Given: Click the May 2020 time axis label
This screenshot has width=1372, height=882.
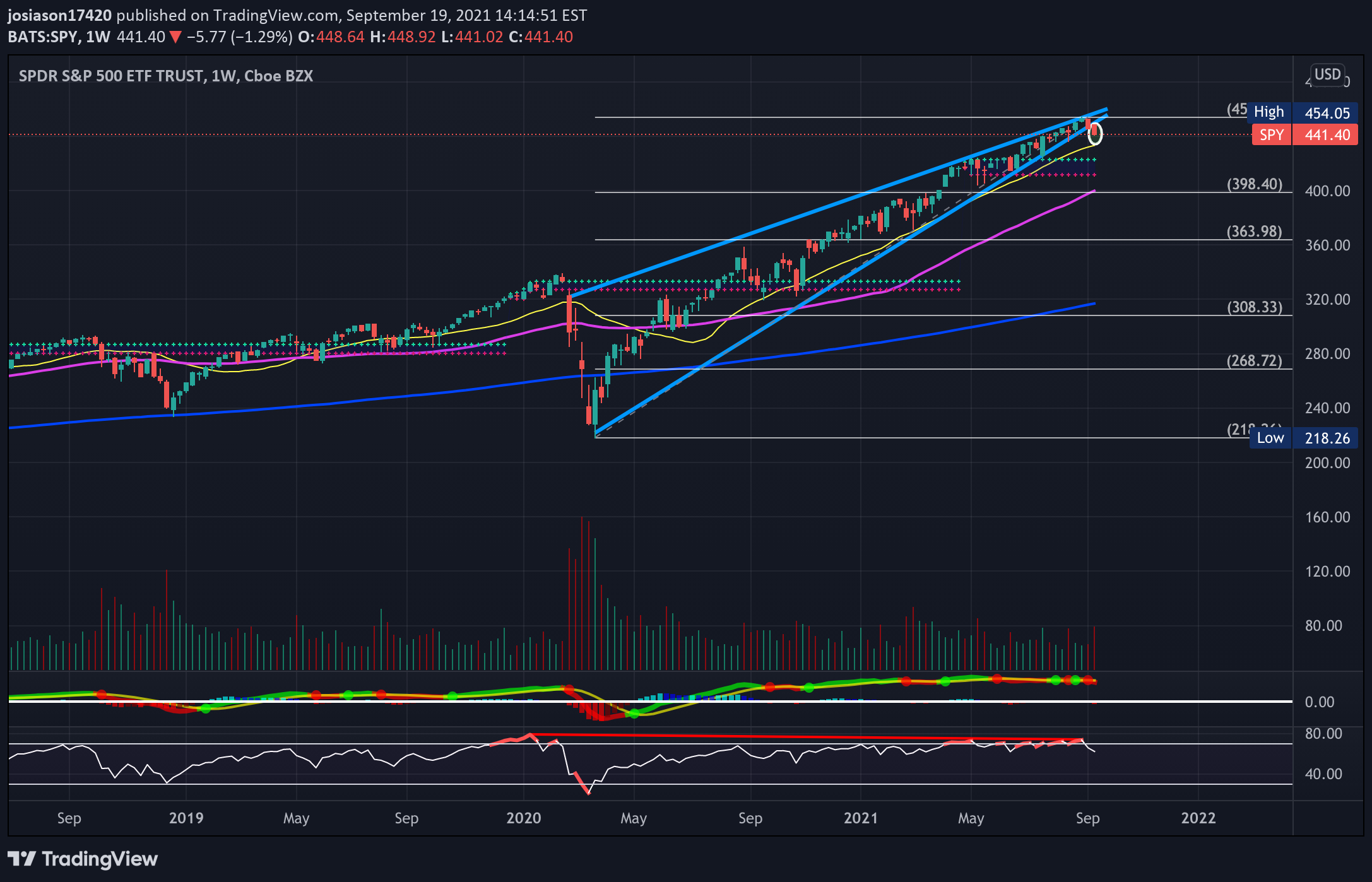Looking at the screenshot, I should (x=634, y=818).
